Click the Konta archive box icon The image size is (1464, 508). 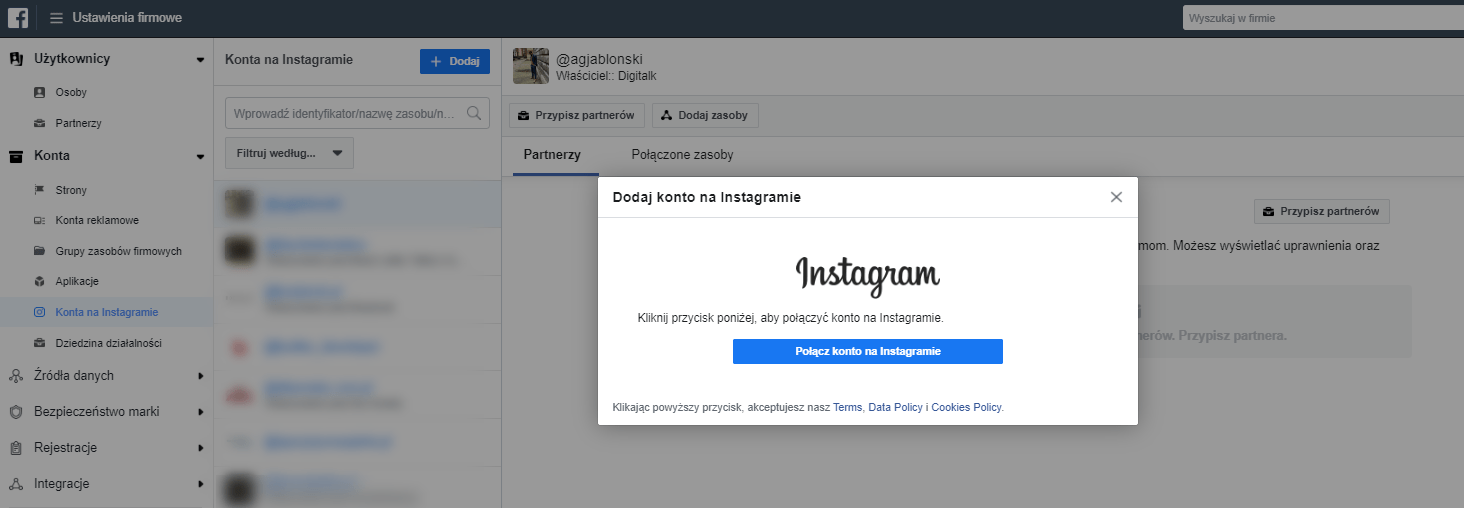coord(16,156)
